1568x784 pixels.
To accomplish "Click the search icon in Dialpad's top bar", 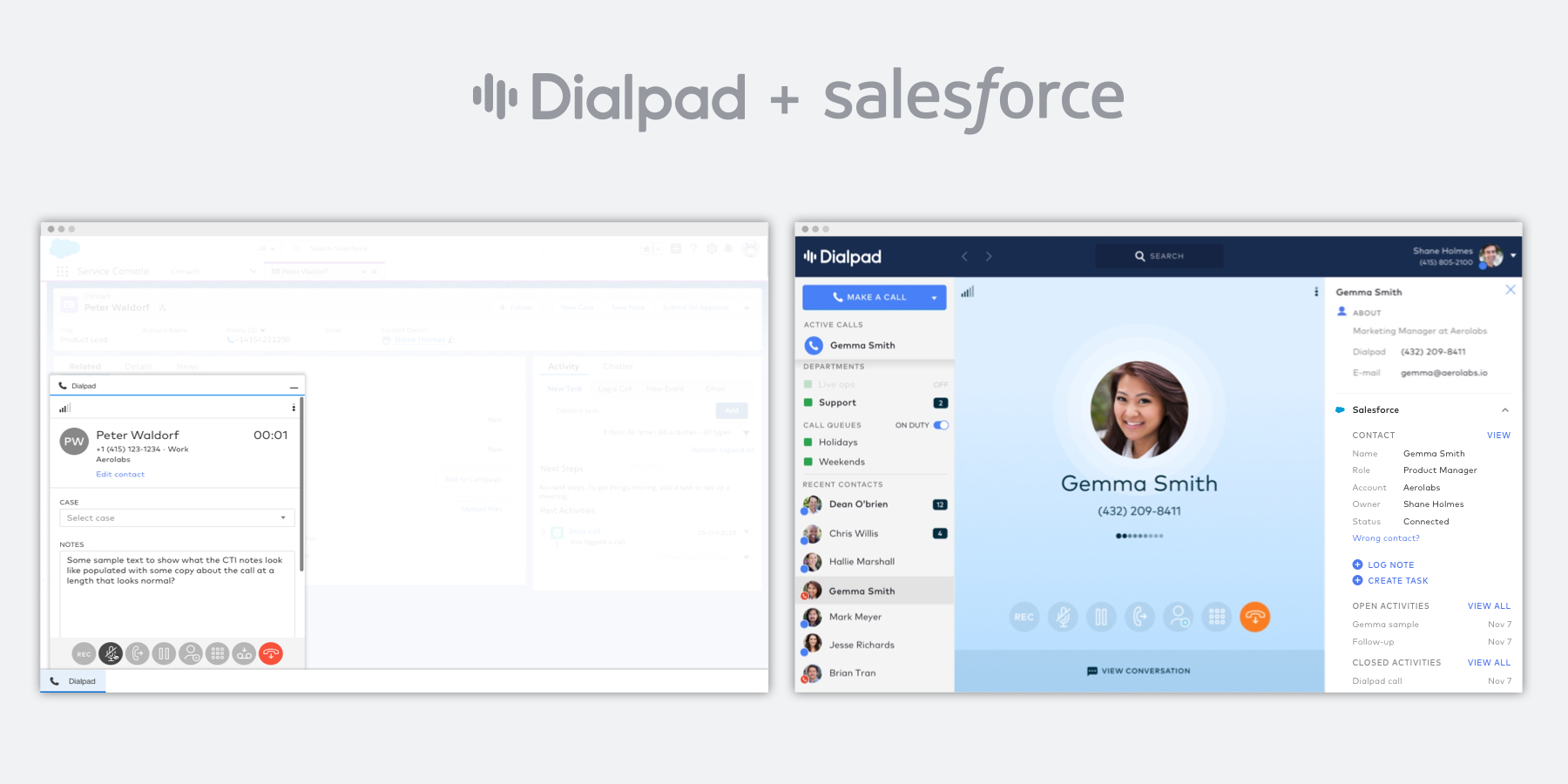I will (1140, 255).
